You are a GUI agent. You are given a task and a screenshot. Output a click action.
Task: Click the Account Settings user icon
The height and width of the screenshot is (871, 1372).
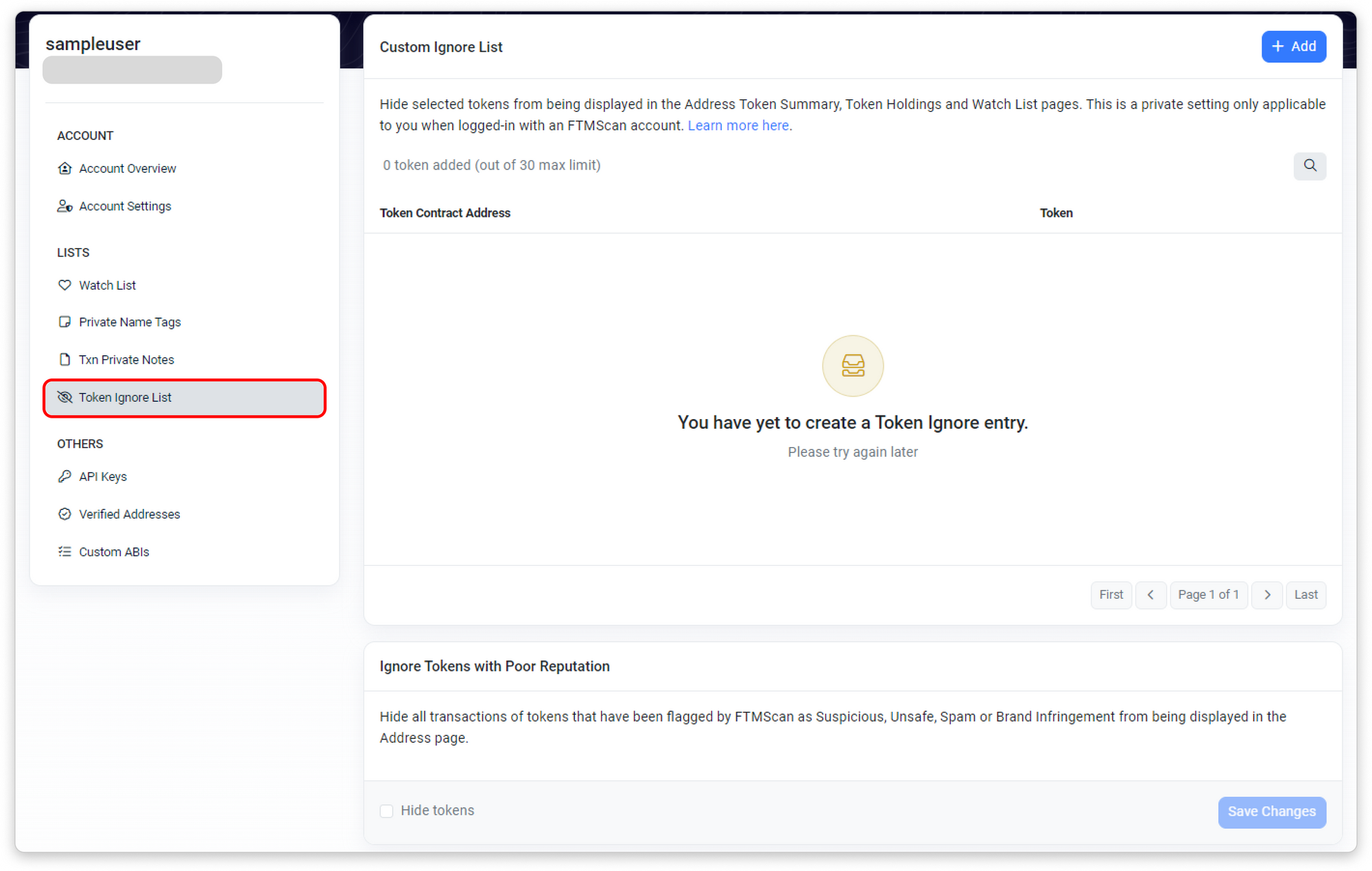click(64, 206)
